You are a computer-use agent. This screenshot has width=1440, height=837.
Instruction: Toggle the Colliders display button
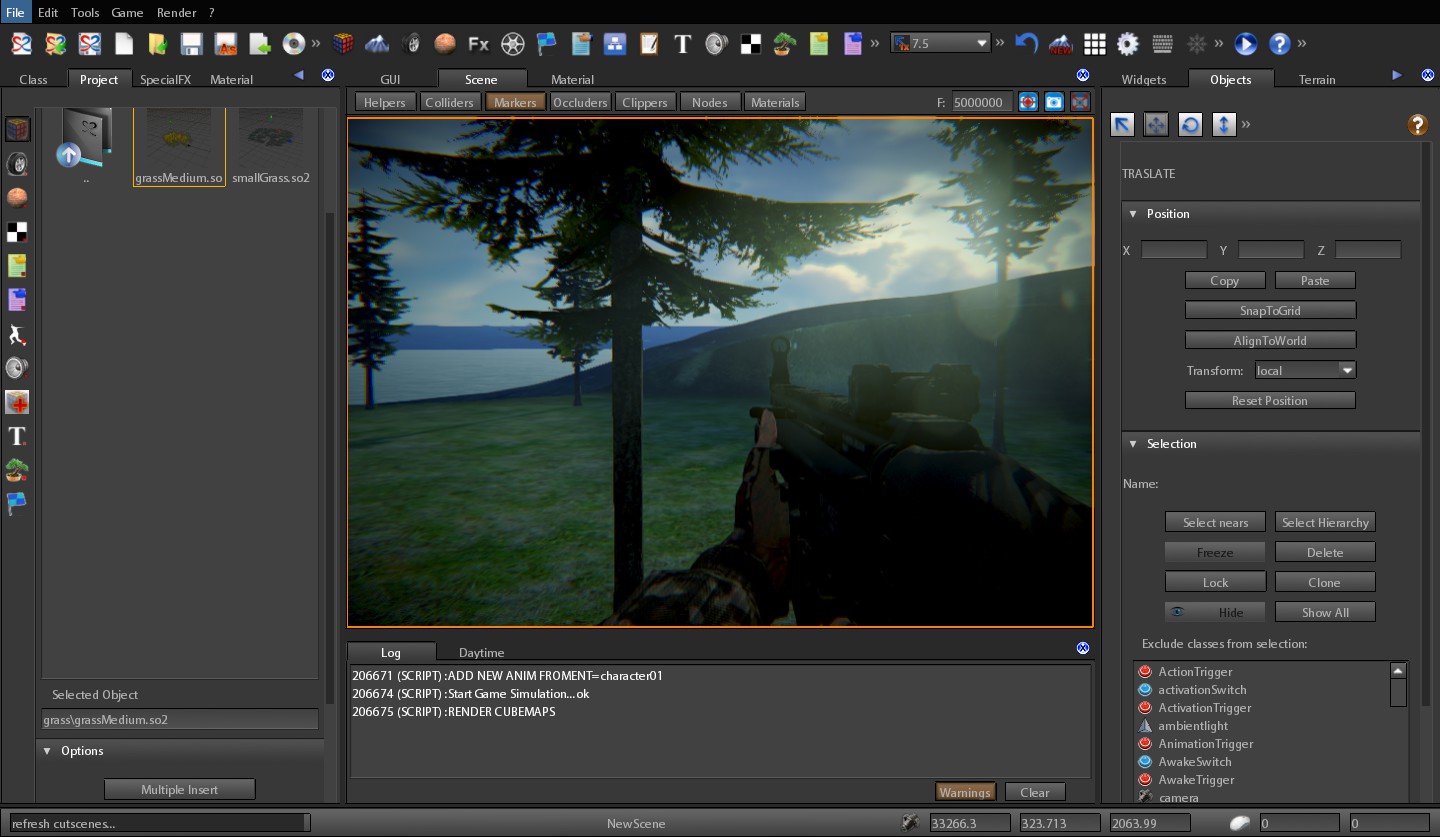[449, 102]
